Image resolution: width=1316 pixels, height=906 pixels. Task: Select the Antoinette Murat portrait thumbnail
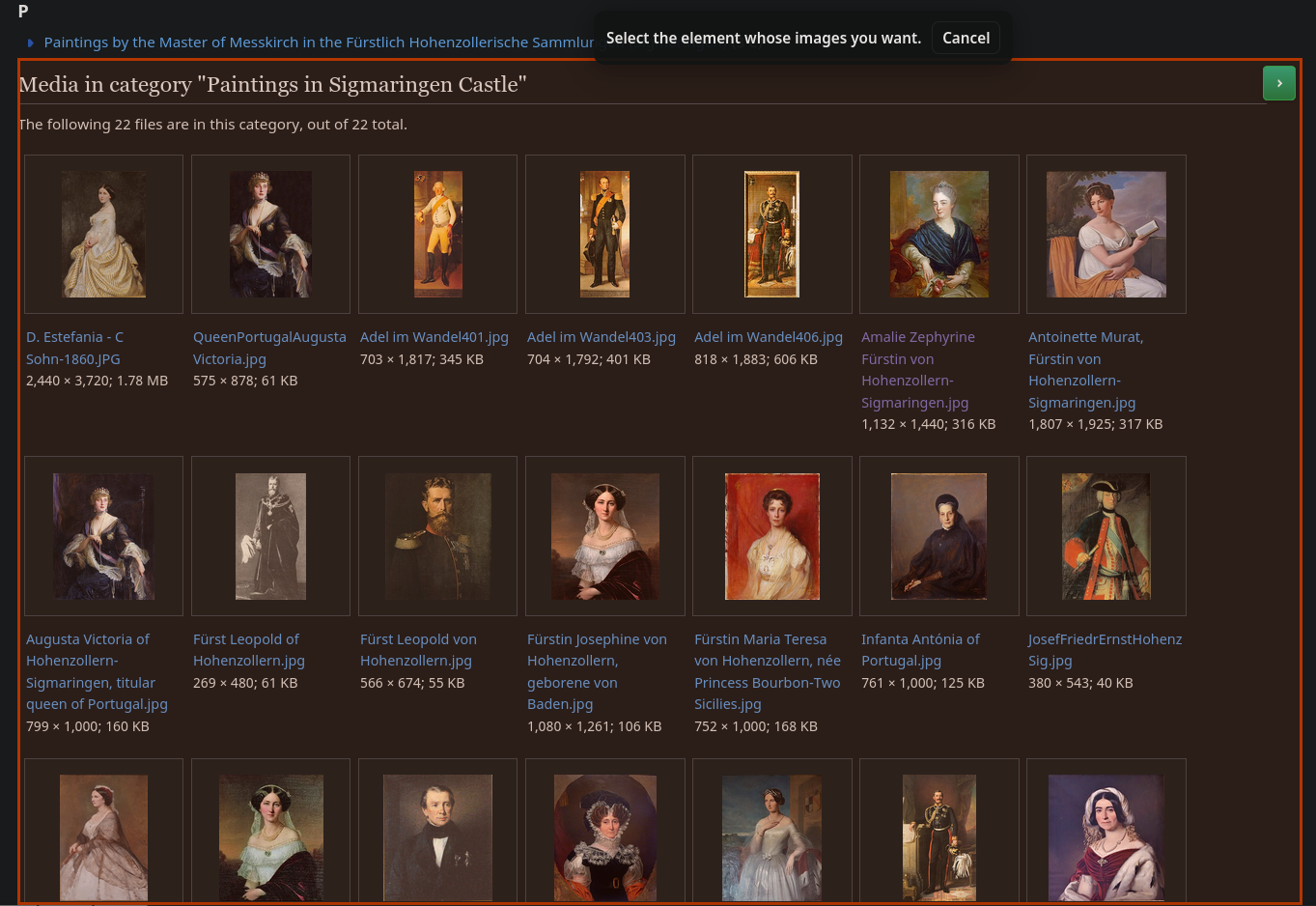click(x=1106, y=234)
